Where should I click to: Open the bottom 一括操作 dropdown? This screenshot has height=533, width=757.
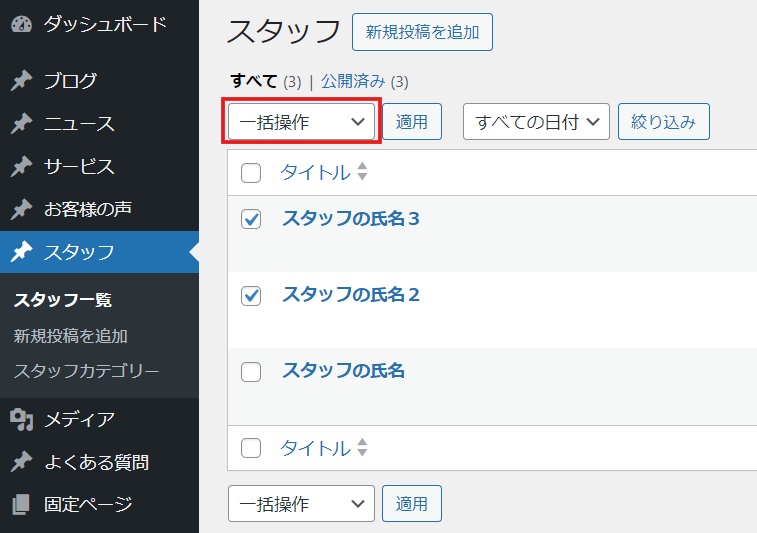[301, 504]
